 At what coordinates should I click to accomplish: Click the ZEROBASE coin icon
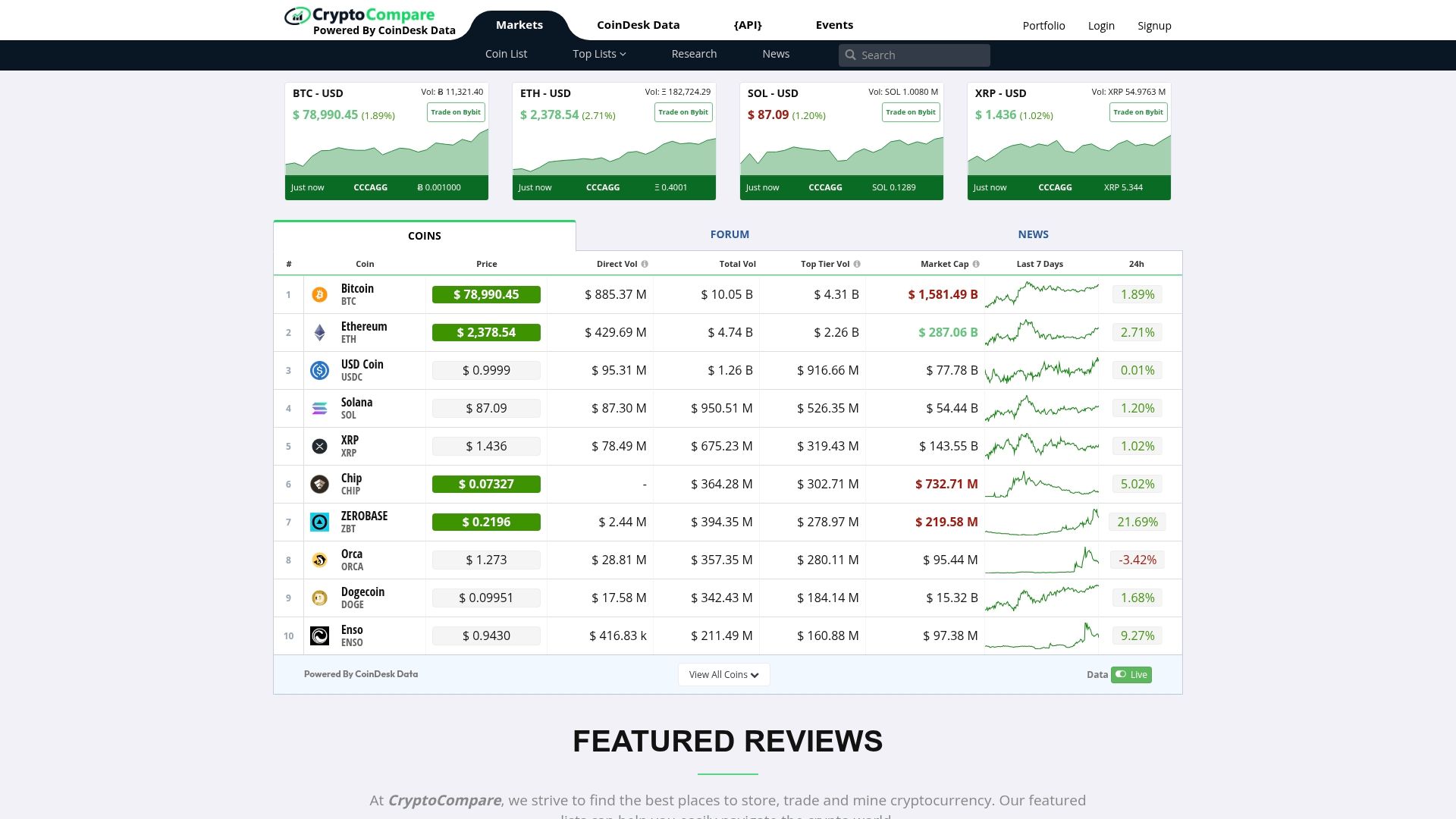coord(319,522)
